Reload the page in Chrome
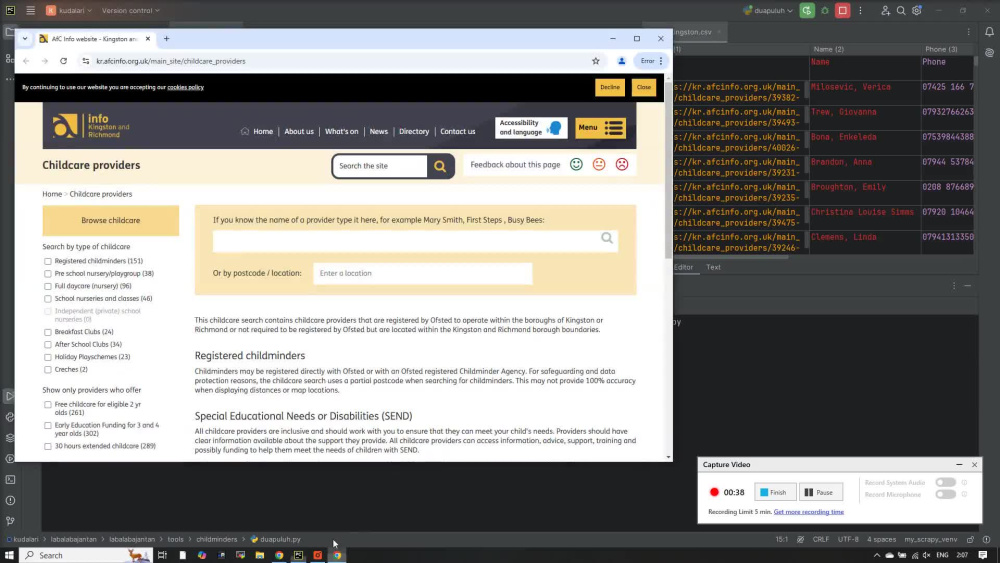Viewport: 1000px width, 563px height. [x=64, y=61]
